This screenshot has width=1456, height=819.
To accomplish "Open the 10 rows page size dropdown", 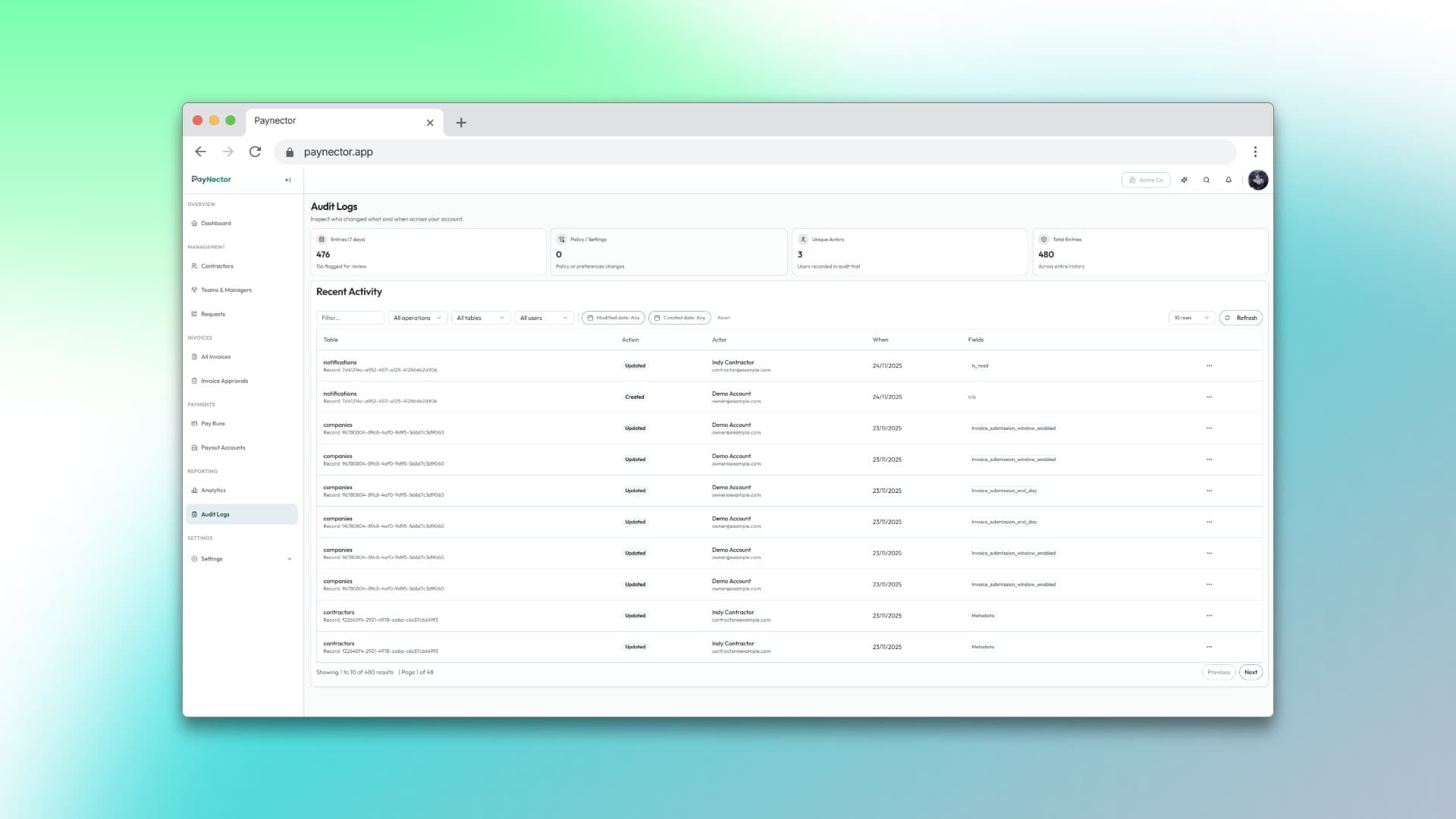I will pos(1191,318).
